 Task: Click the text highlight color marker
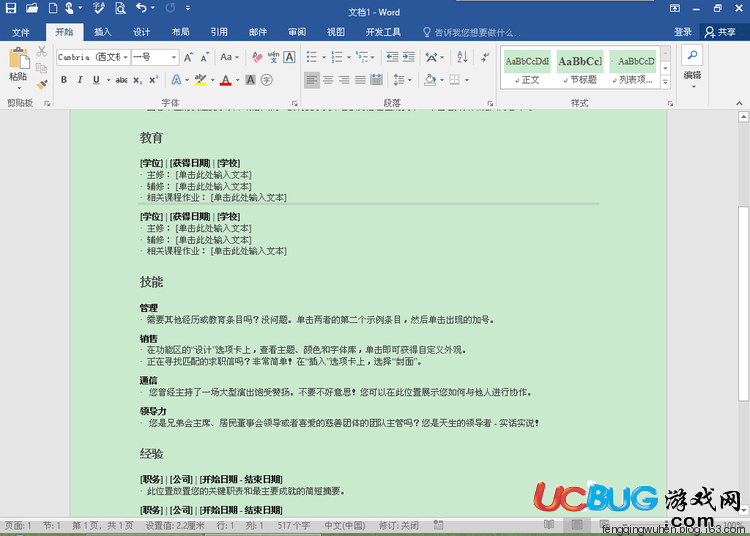coord(201,80)
